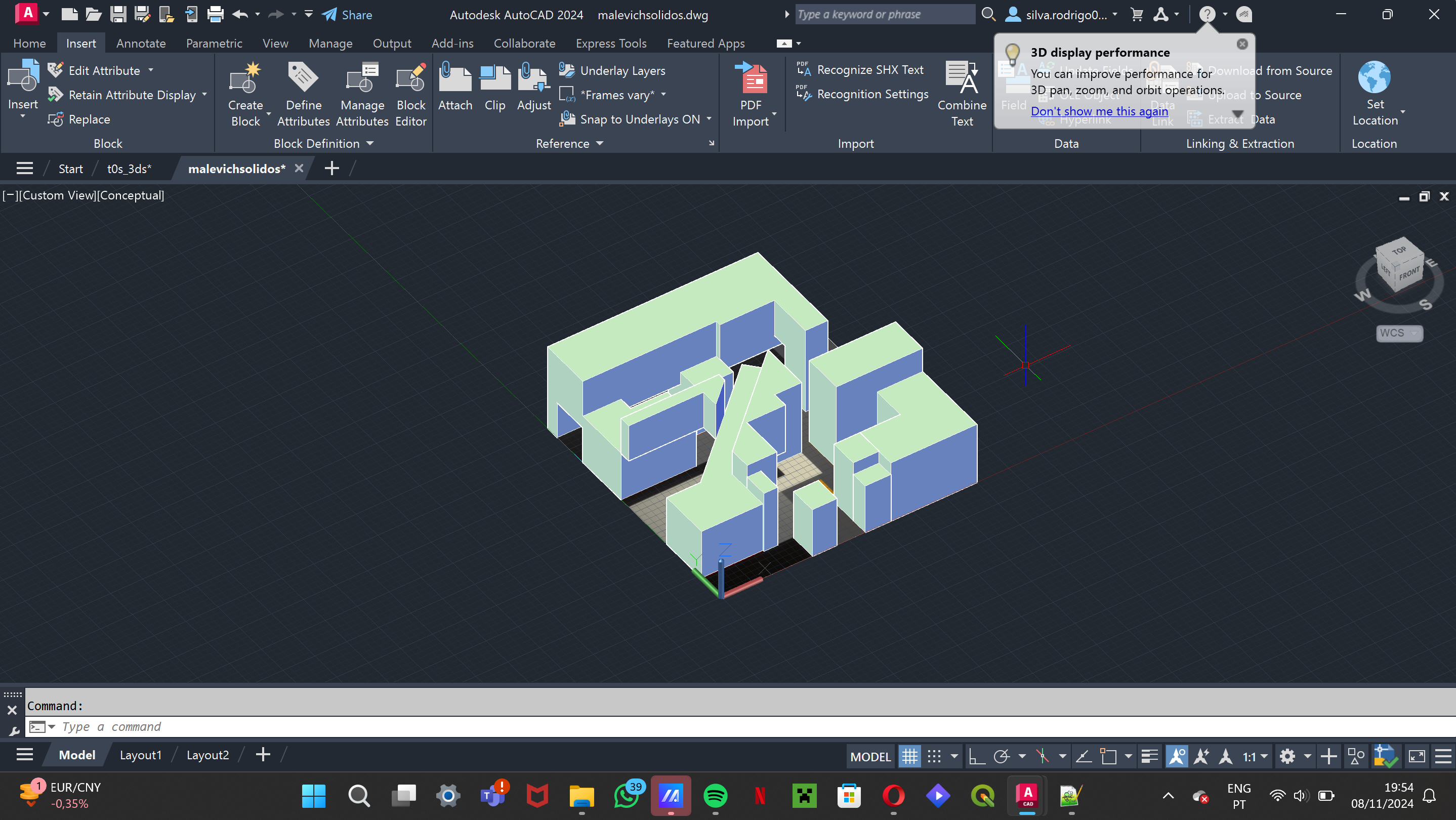The height and width of the screenshot is (820, 1456).
Task: Click the Help question mark icon
Action: (x=1208, y=15)
